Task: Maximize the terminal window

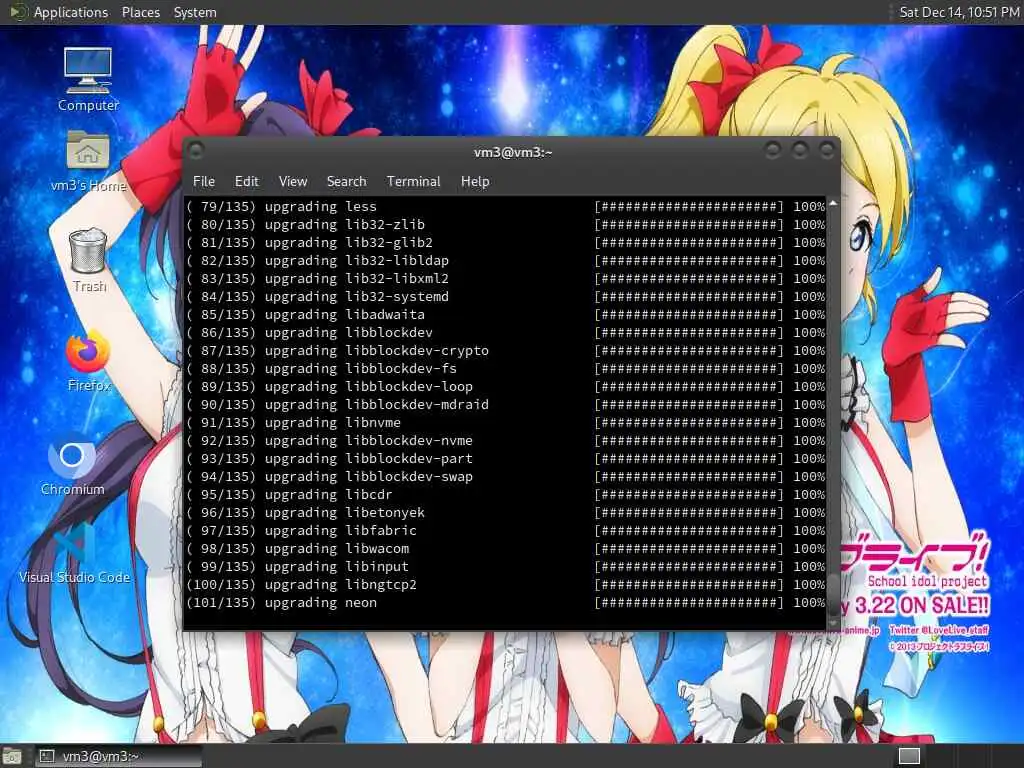Action: (x=799, y=151)
